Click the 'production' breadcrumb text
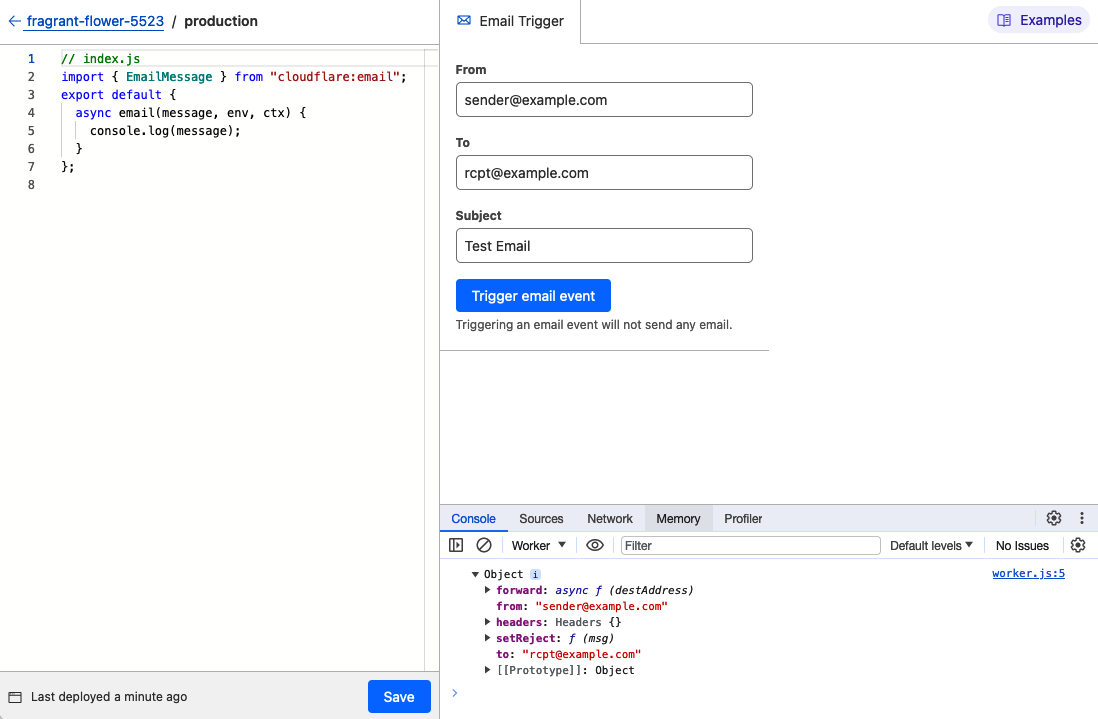 [221, 22]
